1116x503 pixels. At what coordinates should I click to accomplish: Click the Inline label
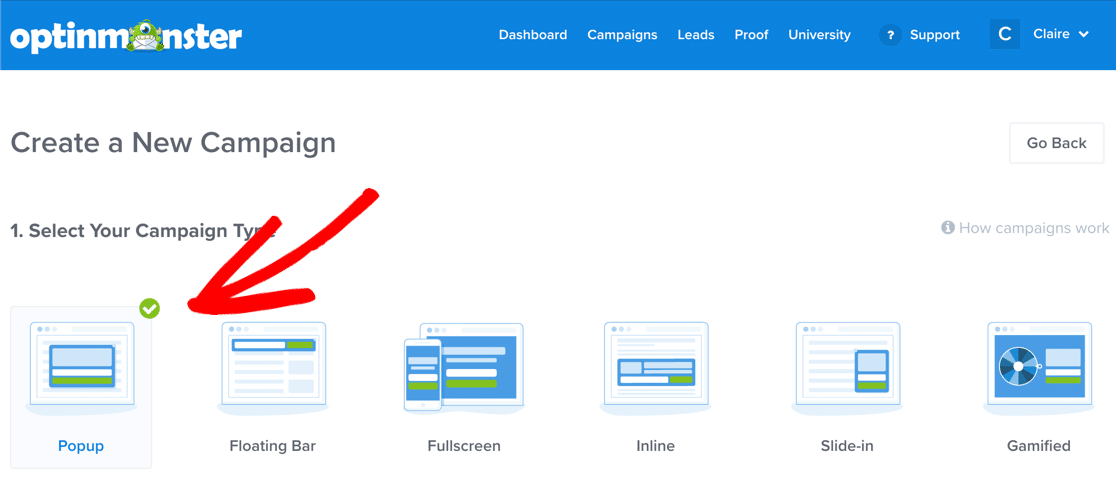pyautogui.click(x=656, y=447)
